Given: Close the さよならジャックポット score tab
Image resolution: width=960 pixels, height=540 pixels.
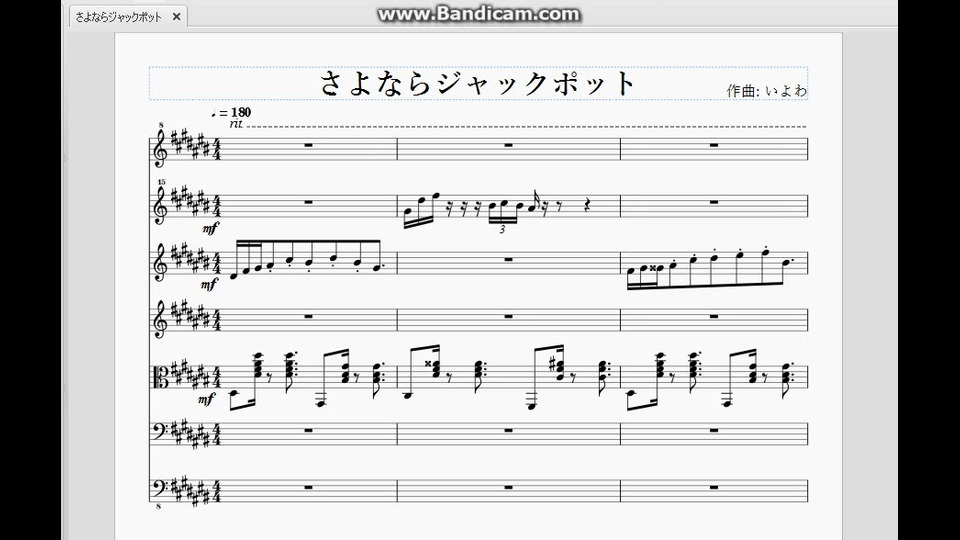Looking at the screenshot, I should pos(176,17).
